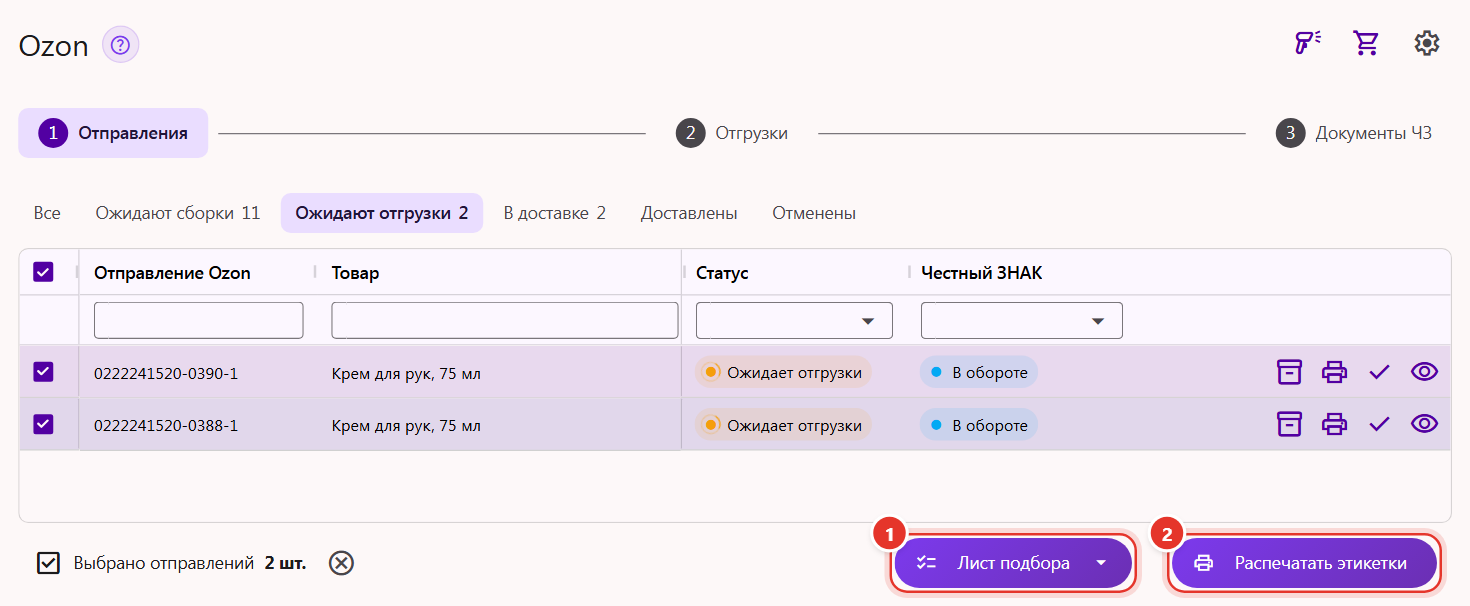Open the help question mark next to Ozon
The height and width of the screenshot is (606, 1470).
pyautogui.click(x=121, y=45)
